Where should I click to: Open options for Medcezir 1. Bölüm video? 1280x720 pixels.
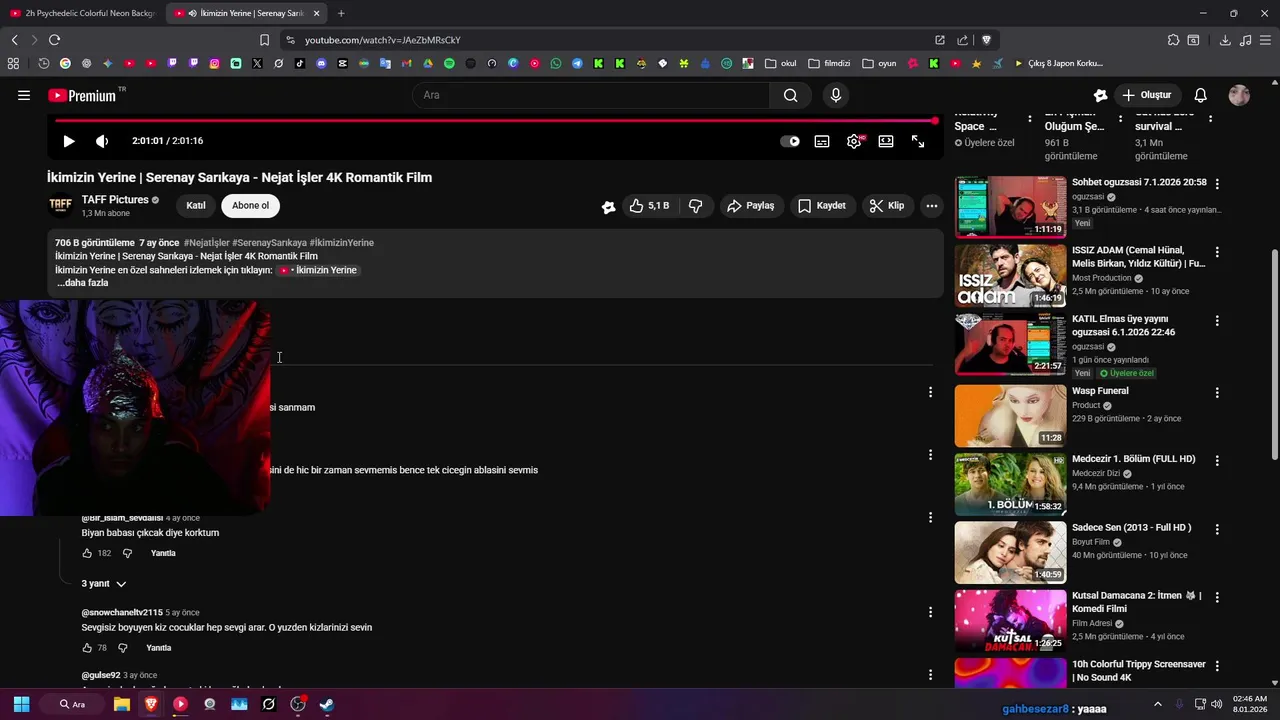pyautogui.click(x=1217, y=461)
